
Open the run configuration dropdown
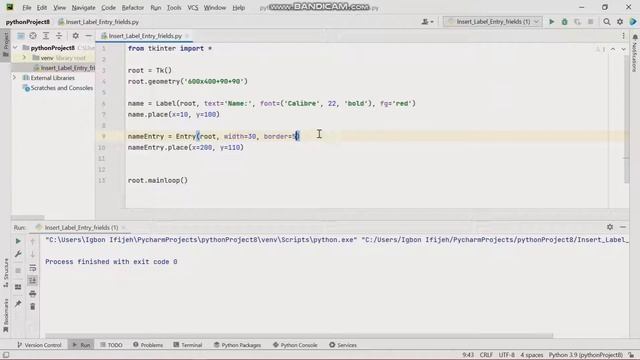point(492,22)
